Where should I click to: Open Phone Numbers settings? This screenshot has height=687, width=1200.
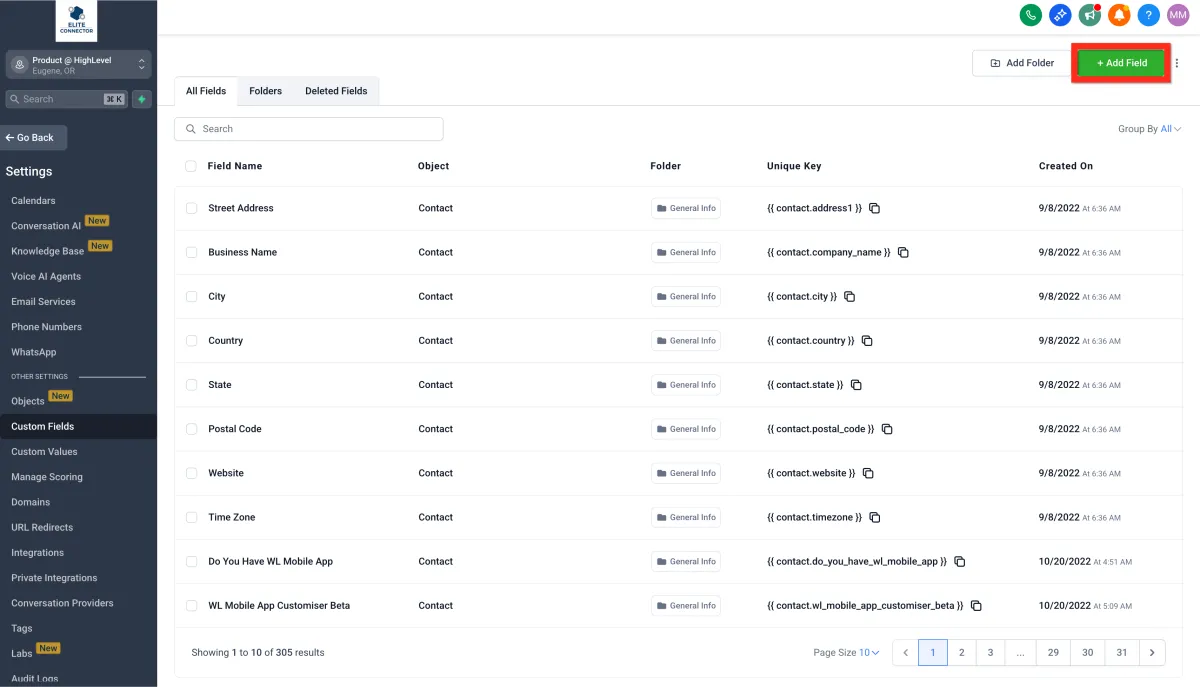coord(46,327)
